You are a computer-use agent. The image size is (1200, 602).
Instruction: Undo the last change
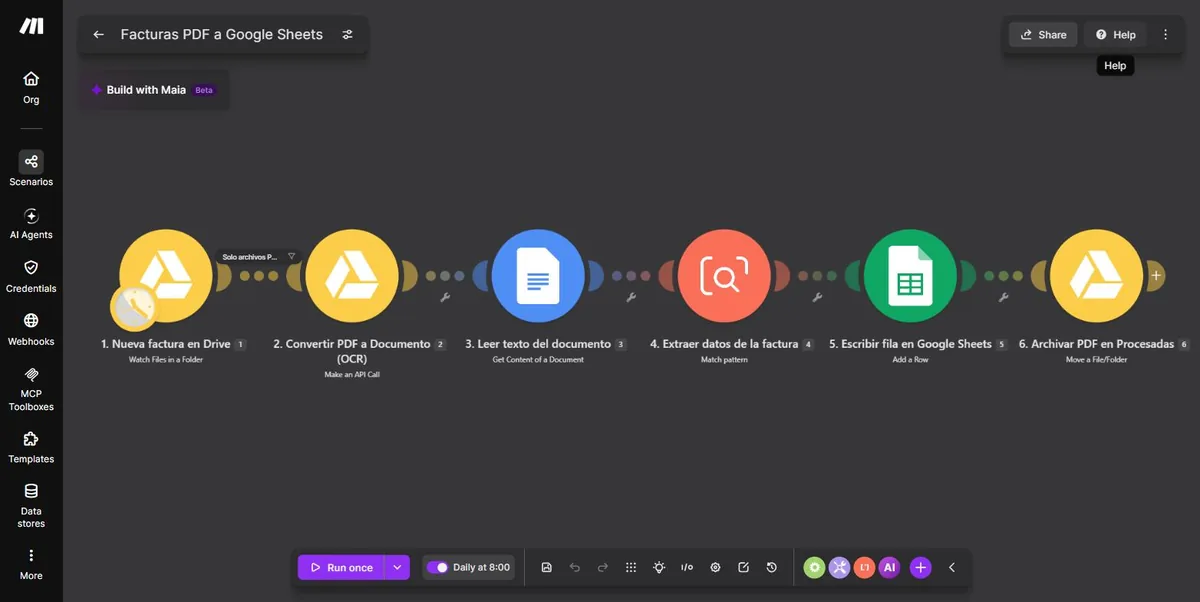click(x=575, y=567)
